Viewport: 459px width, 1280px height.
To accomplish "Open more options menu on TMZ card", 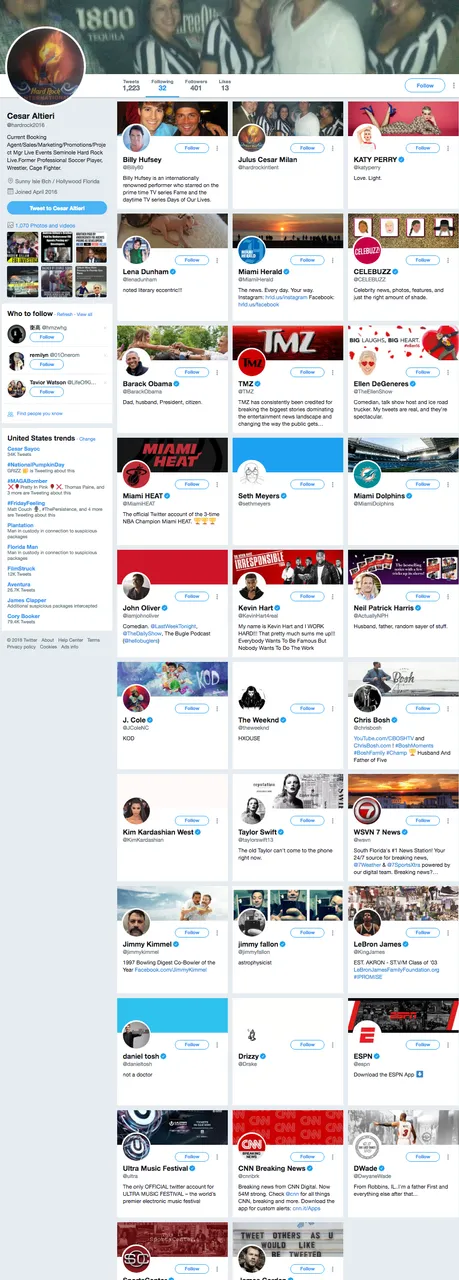I will [333, 371].
